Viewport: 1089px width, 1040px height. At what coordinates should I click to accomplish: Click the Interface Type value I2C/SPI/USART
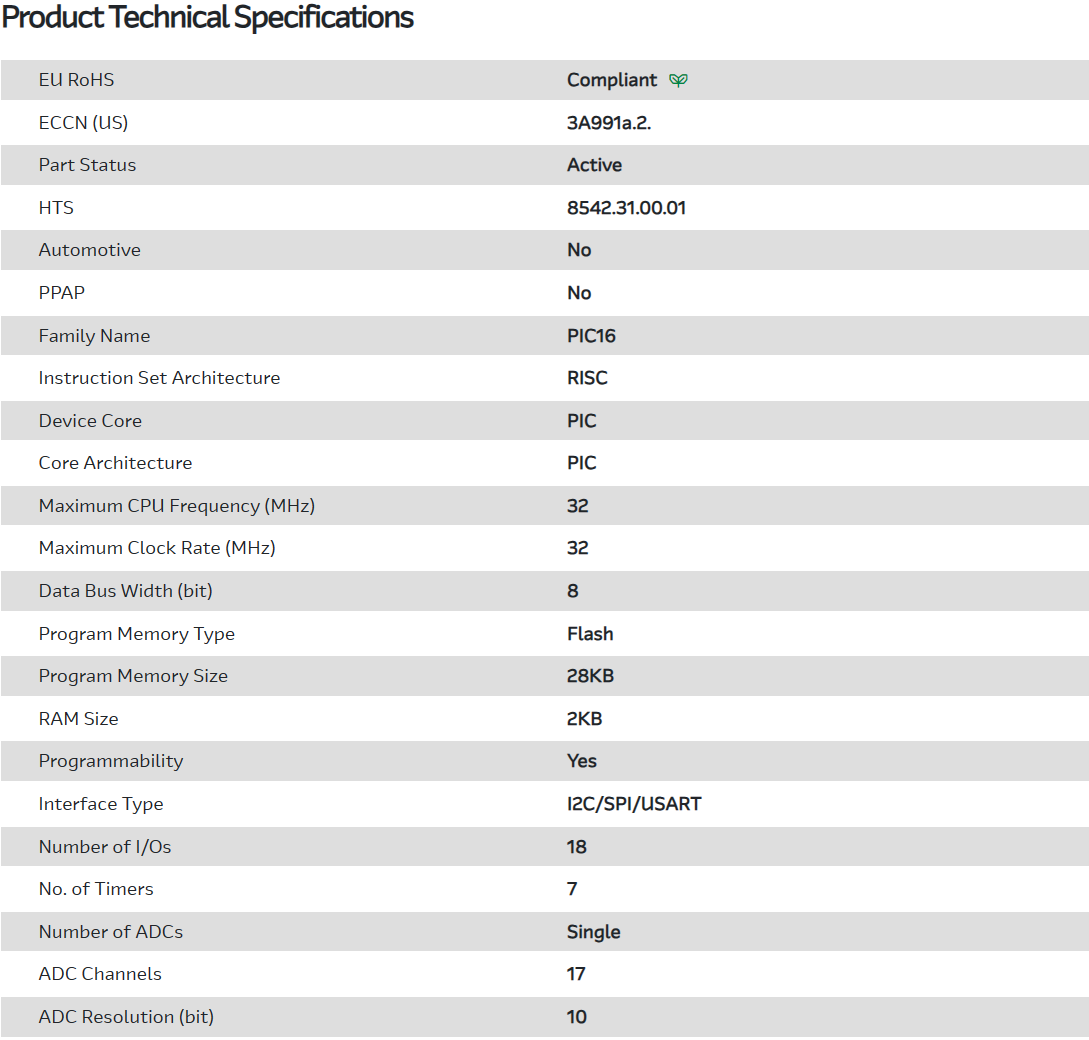[x=634, y=804]
